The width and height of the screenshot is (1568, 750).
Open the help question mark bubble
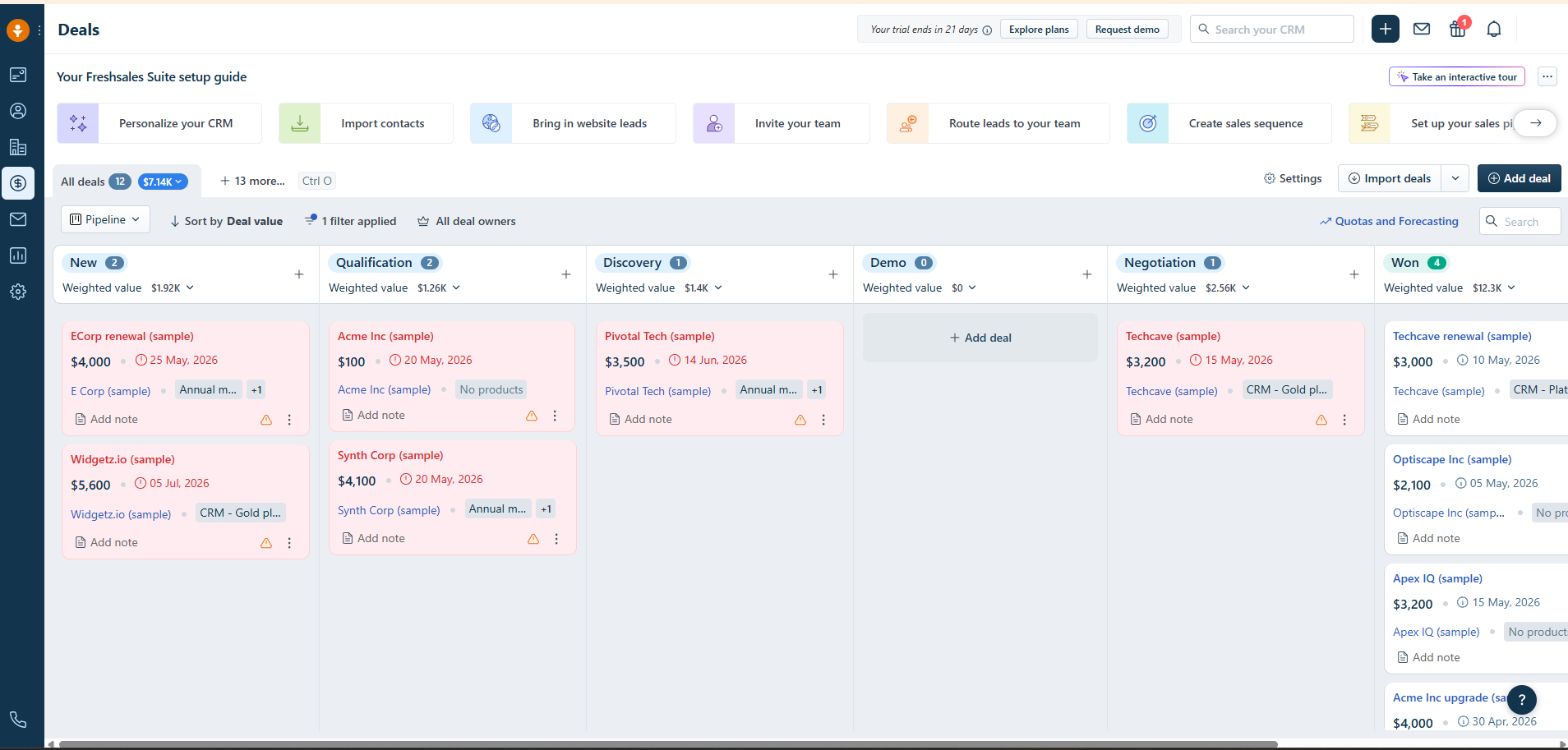point(1522,700)
